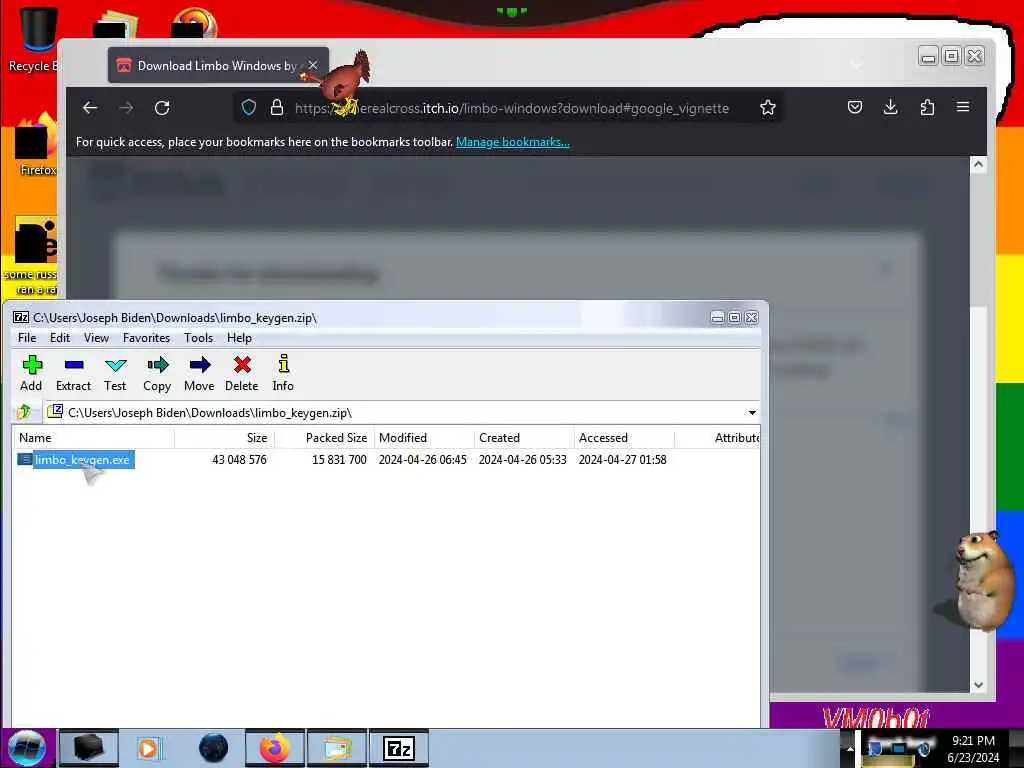This screenshot has height=768, width=1024.
Task: Open the File menu in 7-Zip
Action: (x=27, y=338)
